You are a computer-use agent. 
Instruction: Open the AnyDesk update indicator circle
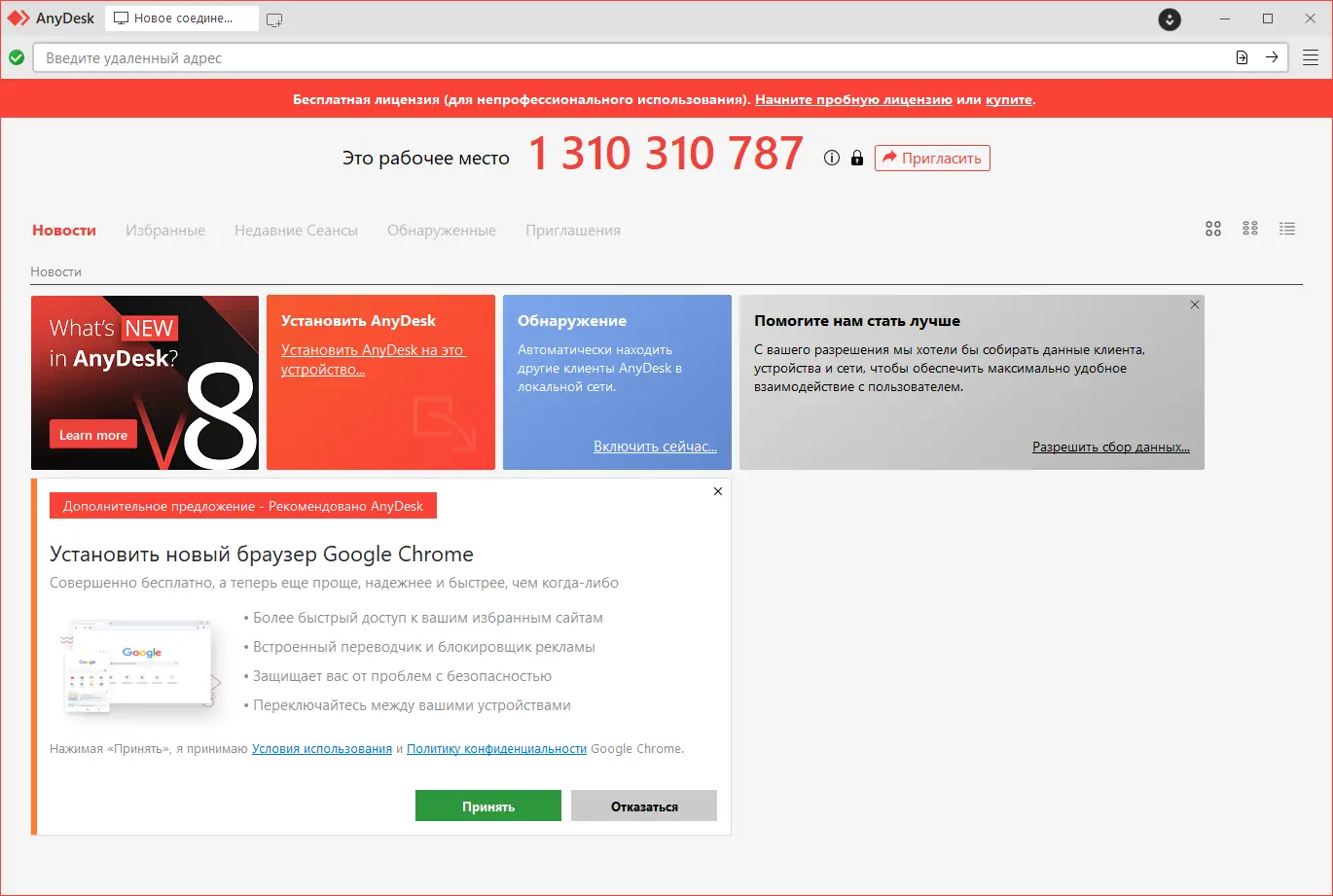[1169, 18]
